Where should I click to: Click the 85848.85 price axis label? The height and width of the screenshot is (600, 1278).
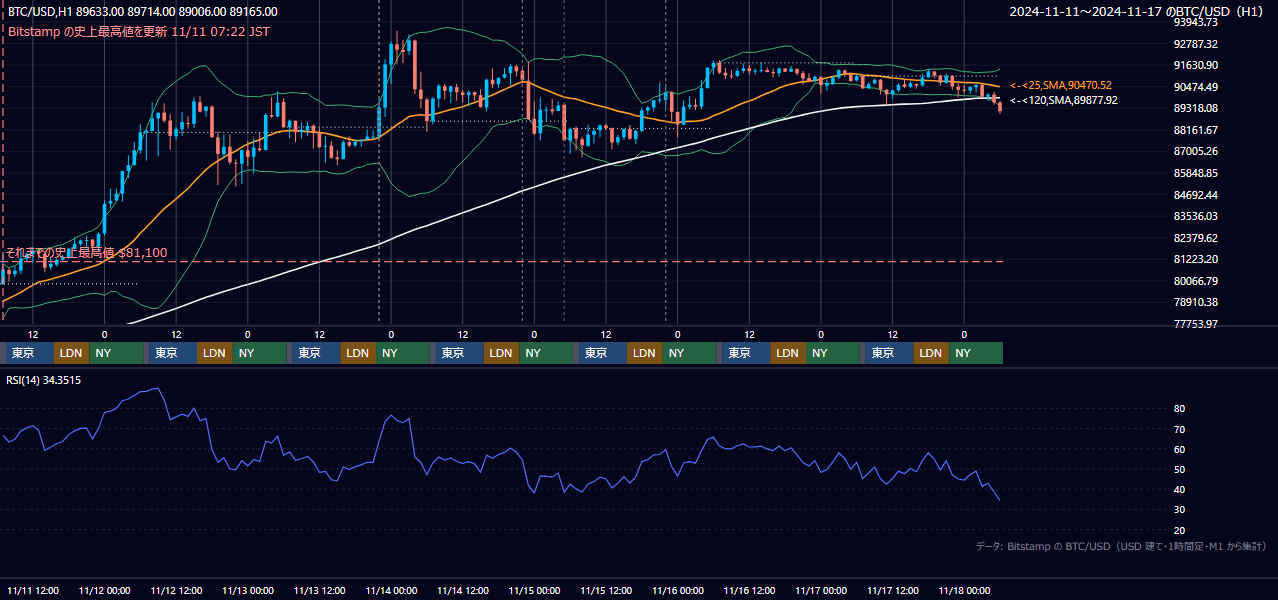coord(1195,173)
